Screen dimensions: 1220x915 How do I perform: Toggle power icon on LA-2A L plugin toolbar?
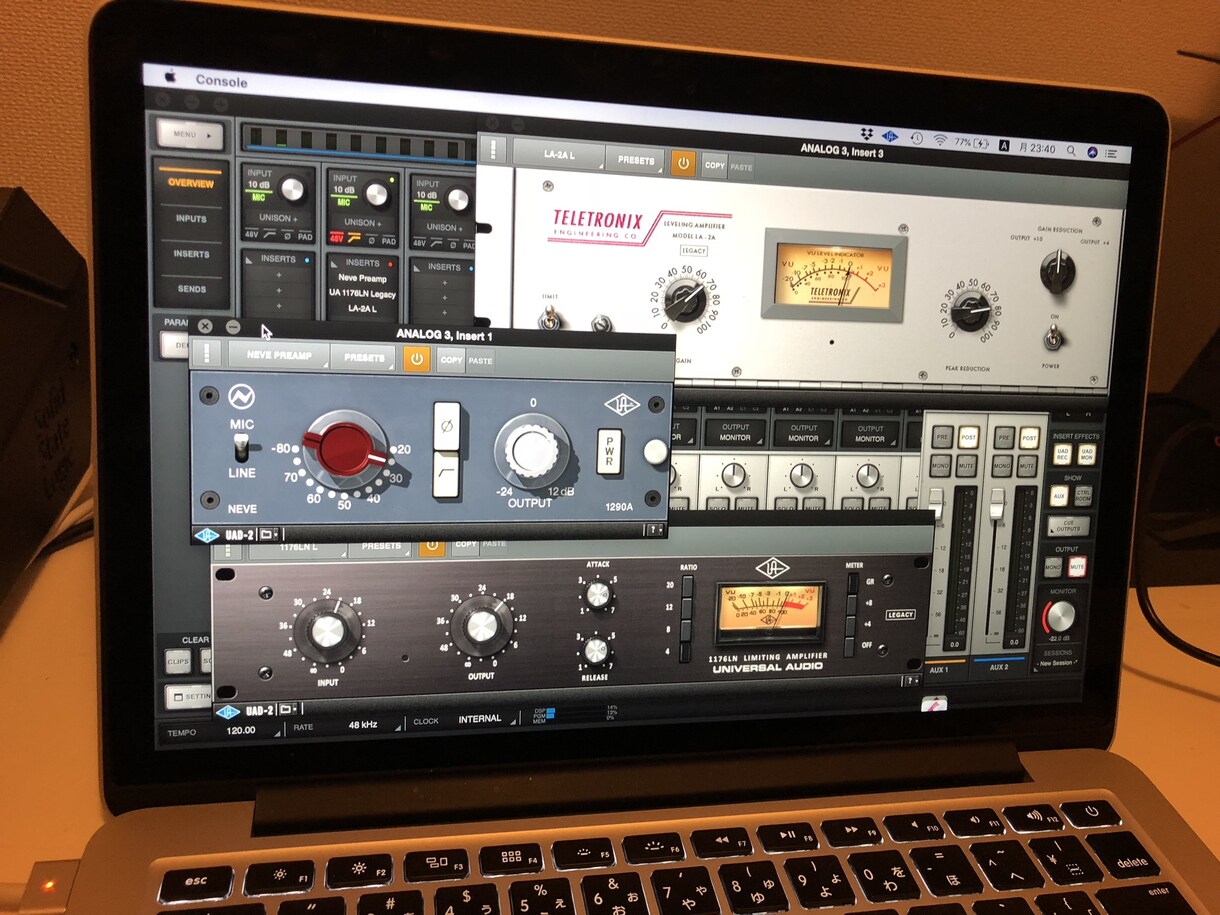point(683,161)
